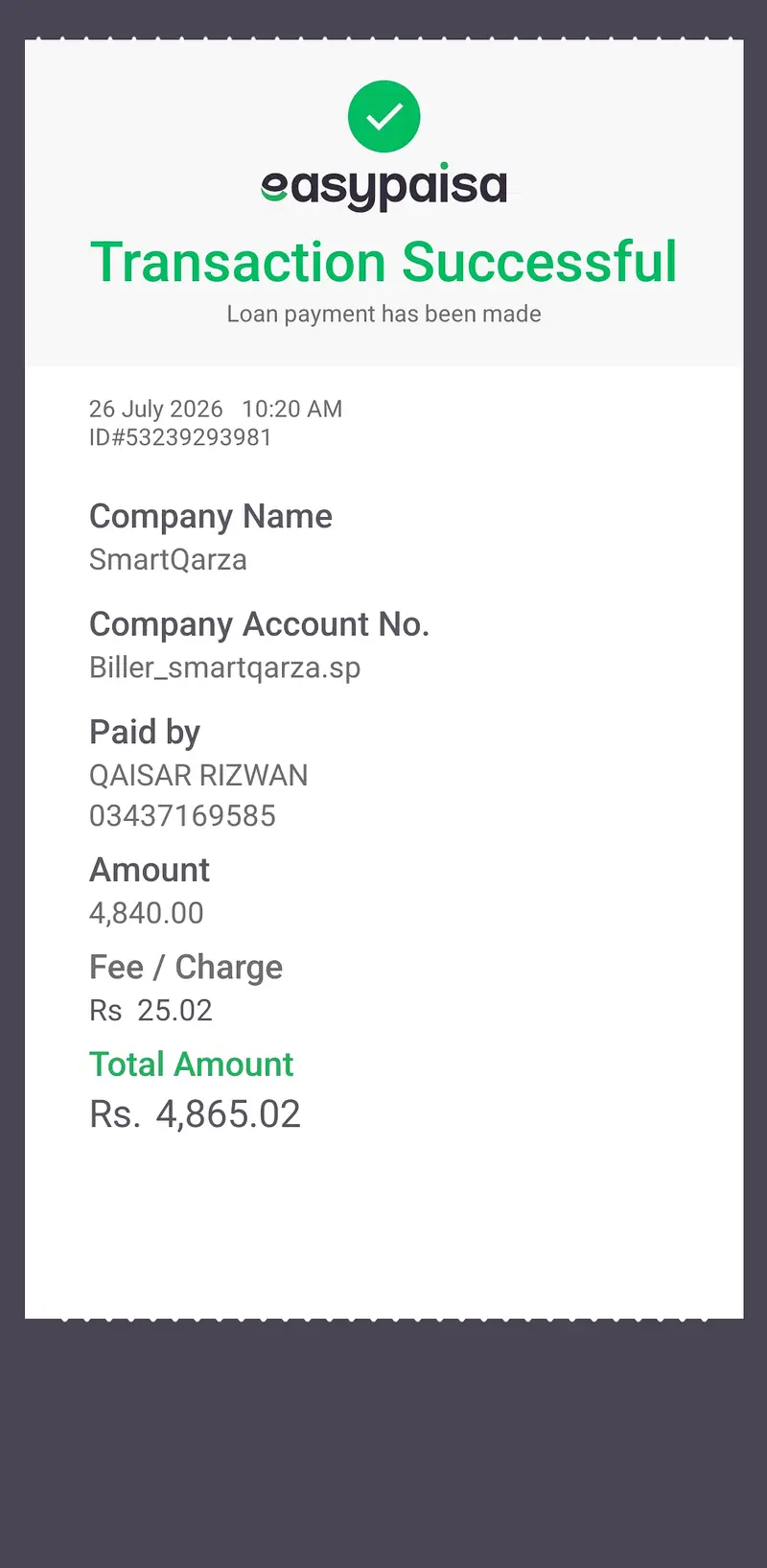Click the 'Loan payment has been made' message
767x1568 pixels.
(383, 314)
